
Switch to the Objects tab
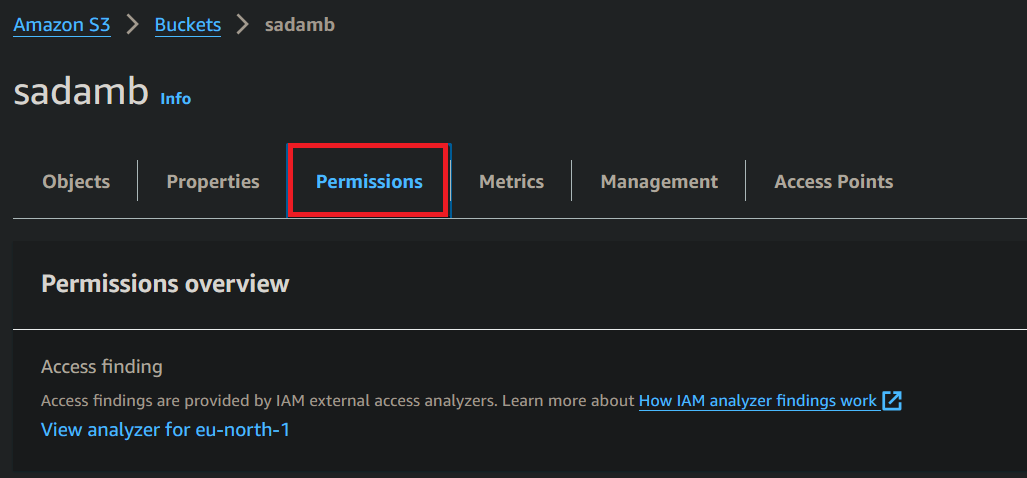(x=76, y=181)
